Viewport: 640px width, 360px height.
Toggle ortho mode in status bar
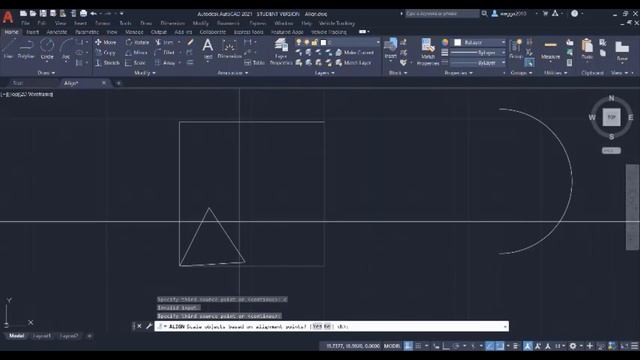446,346
